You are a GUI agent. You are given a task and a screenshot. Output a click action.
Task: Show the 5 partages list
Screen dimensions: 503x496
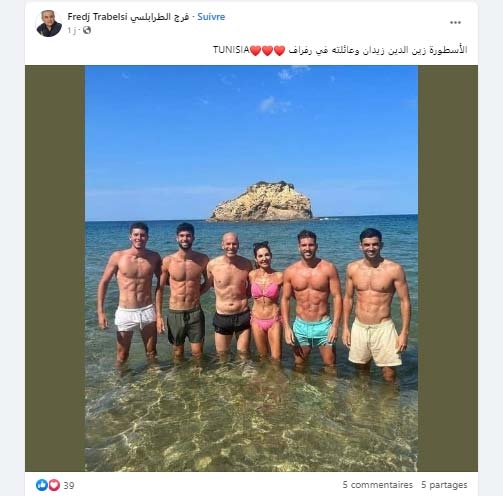pyautogui.click(x=444, y=485)
